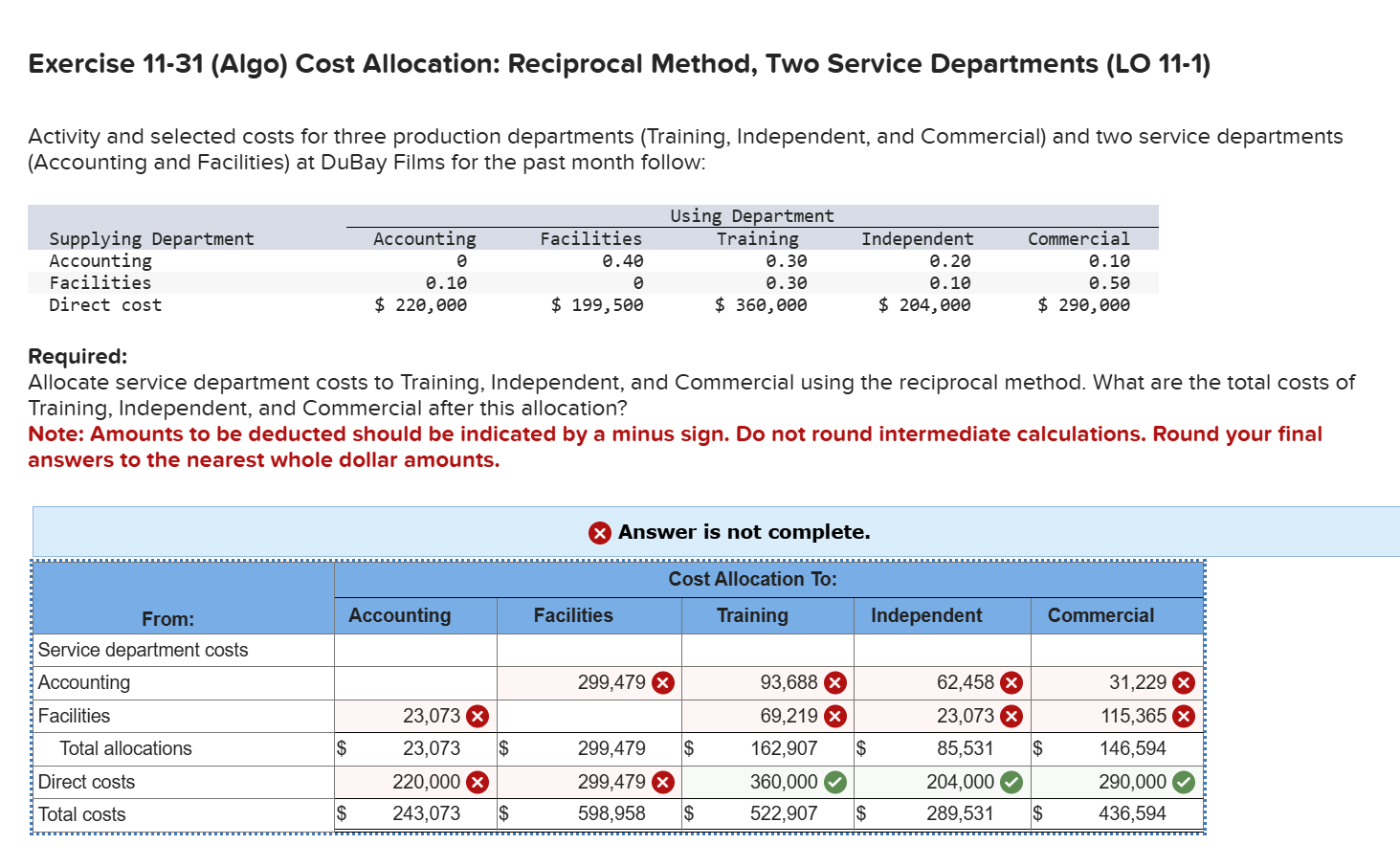The image size is (1400, 867).
Task: Click the Service department costs row label
Action: click(142, 650)
